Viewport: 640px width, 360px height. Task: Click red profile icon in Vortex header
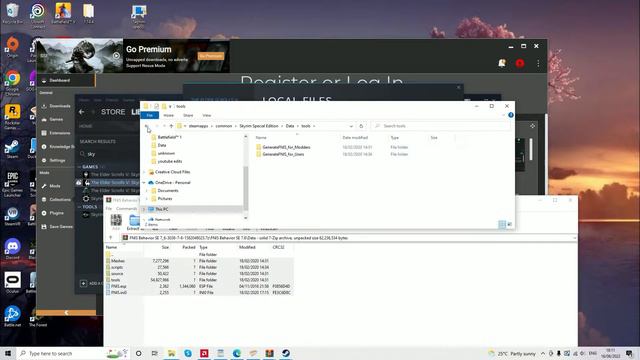520,63
